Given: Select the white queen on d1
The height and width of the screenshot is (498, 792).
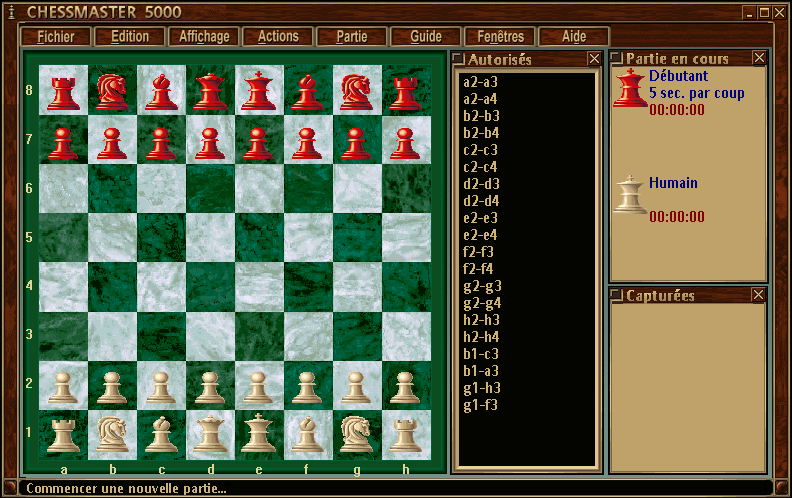Looking at the screenshot, I should tap(210, 434).
